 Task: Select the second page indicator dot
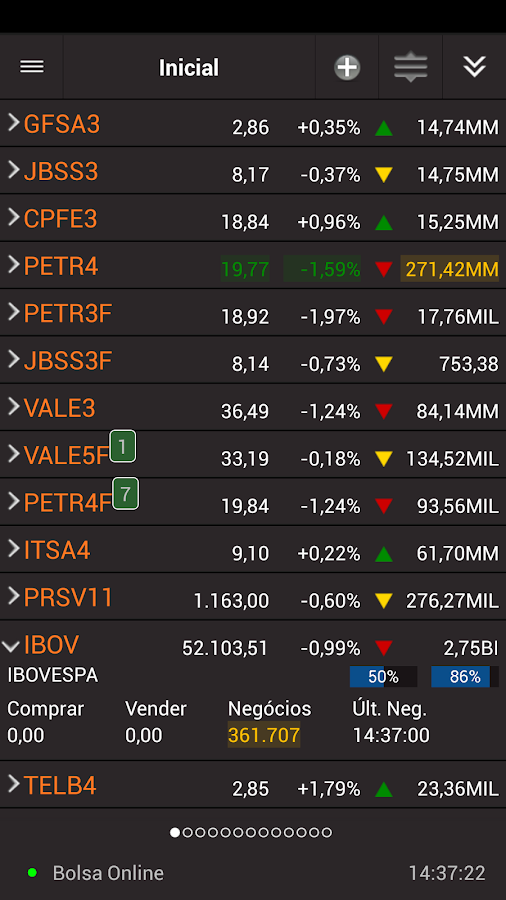tap(188, 832)
